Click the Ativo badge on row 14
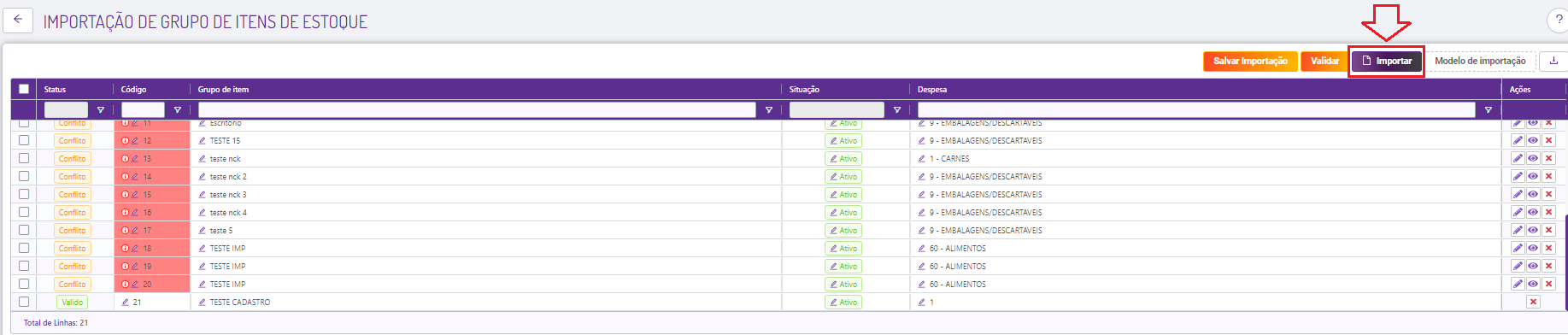This screenshot has height=335, width=1568. coord(843,177)
